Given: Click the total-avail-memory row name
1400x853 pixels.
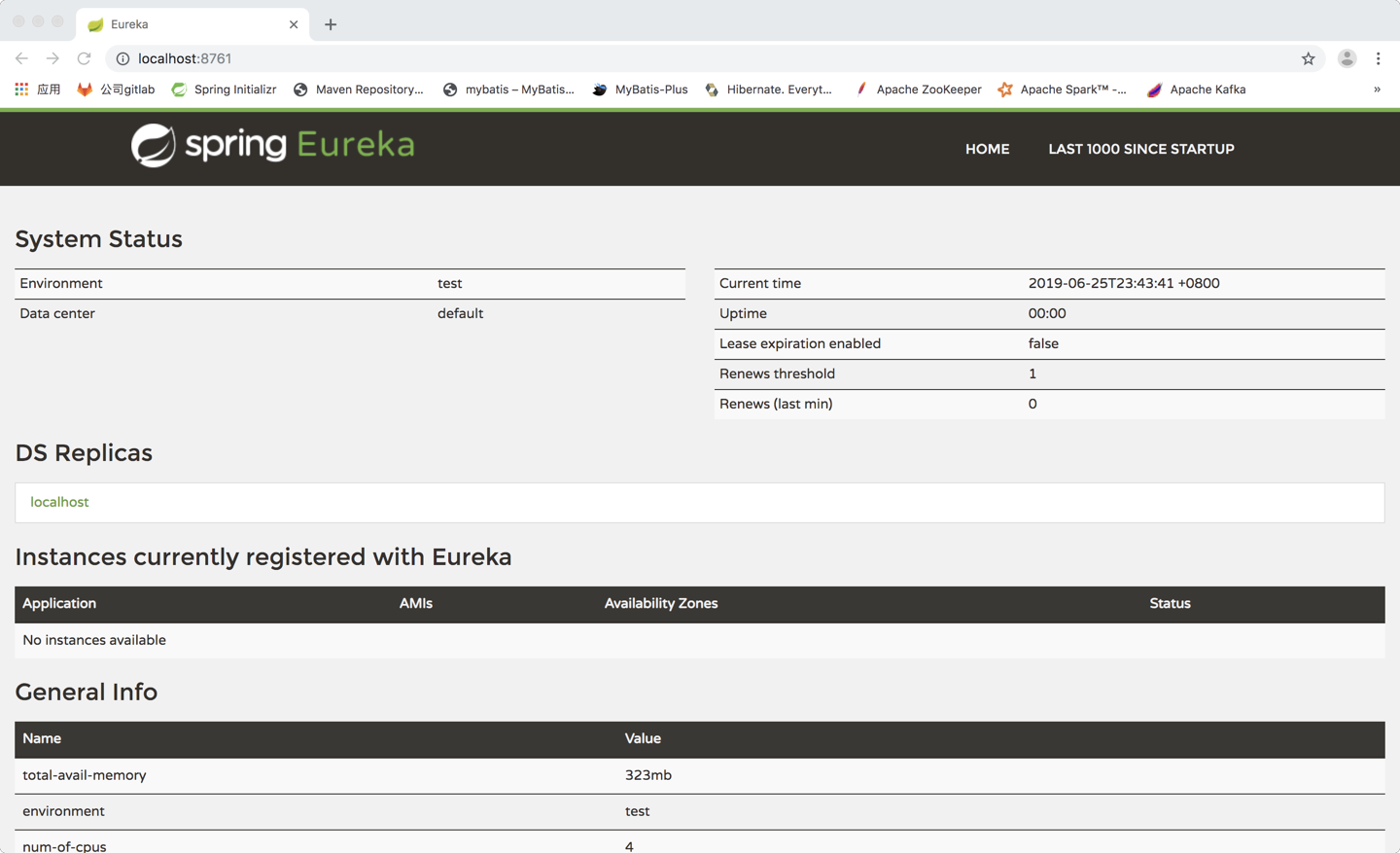Looking at the screenshot, I should (85, 775).
